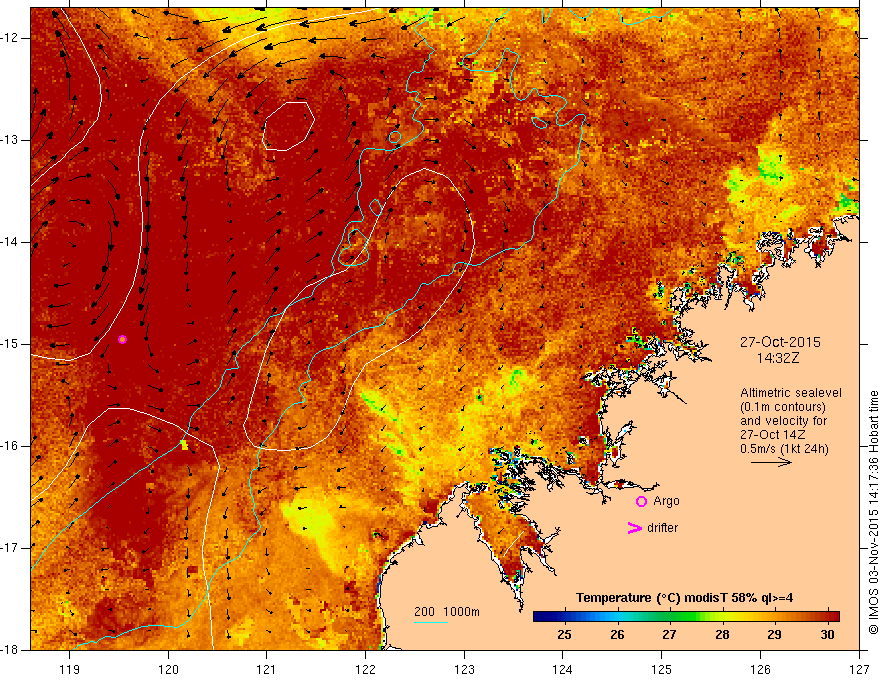This screenshot has width=880, height=680.
Task: Click the longitude axis label 120
Action: 168,669
